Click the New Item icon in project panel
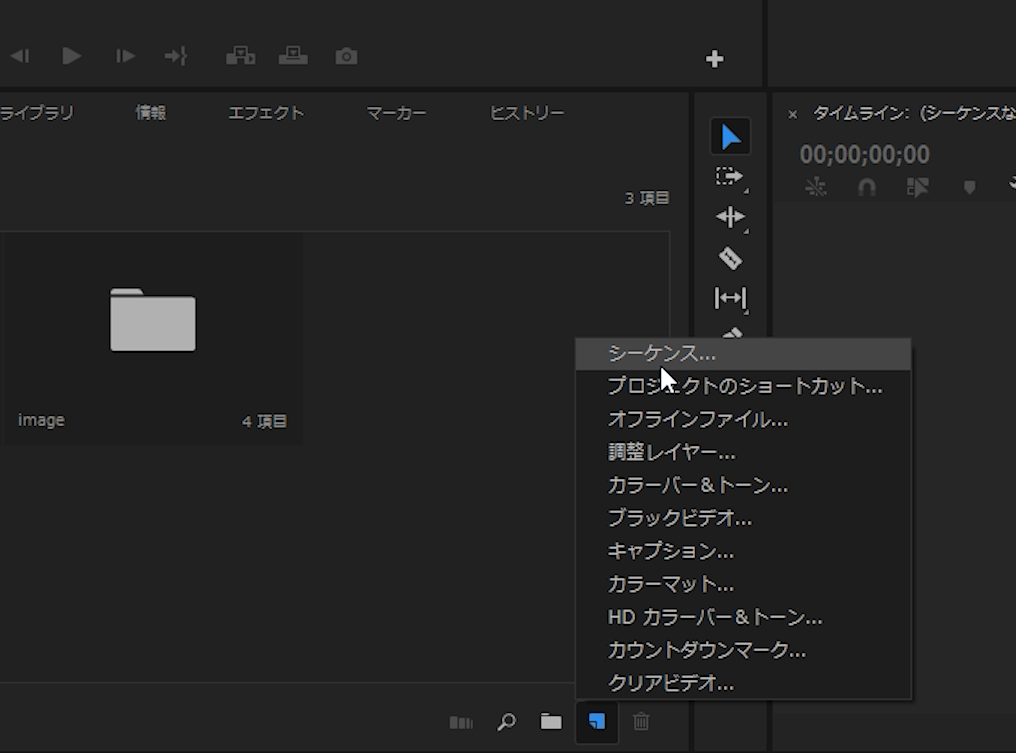This screenshot has height=753, width=1016. tap(597, 721)
